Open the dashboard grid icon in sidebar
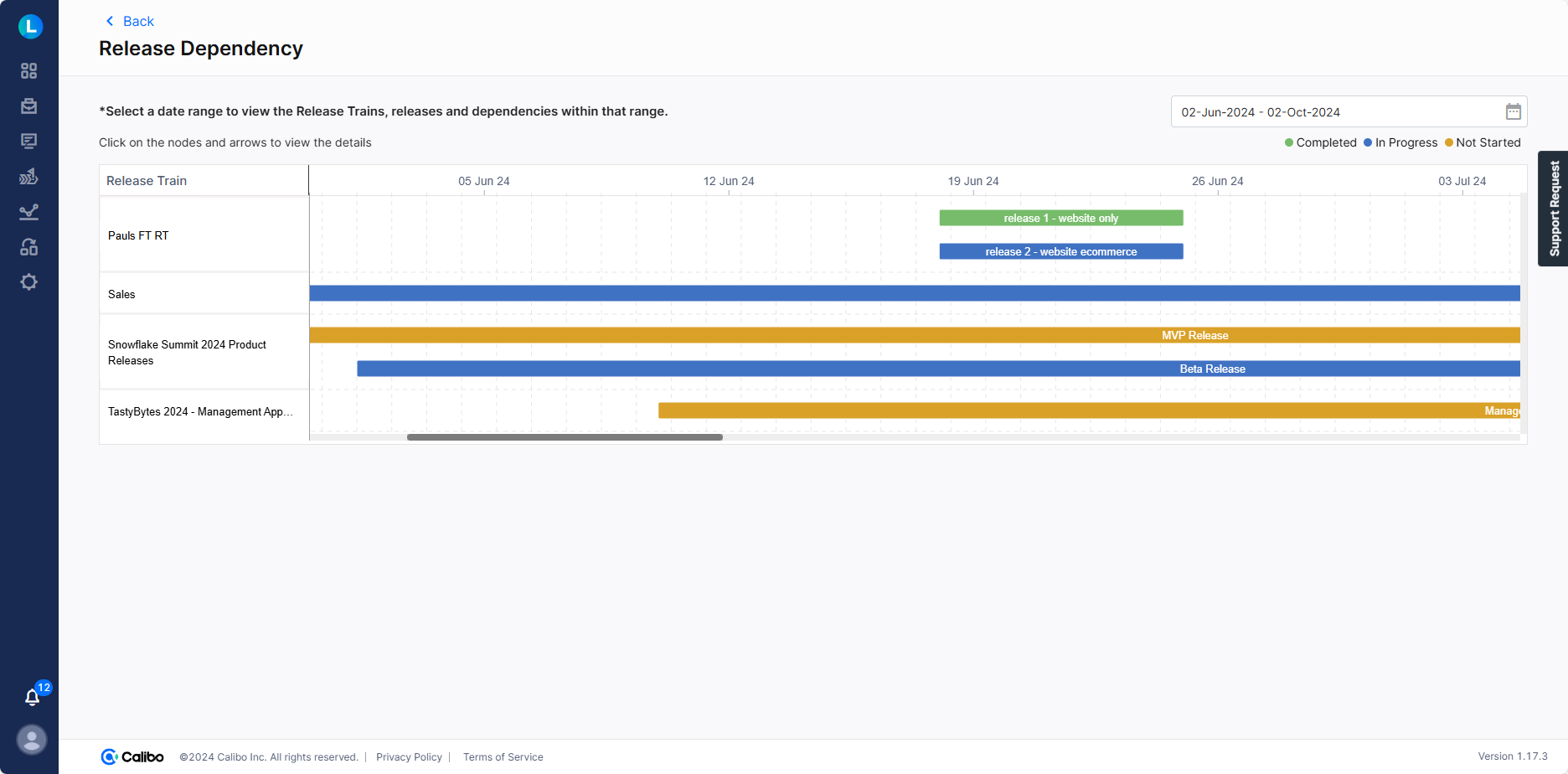Image resolution: width=1568 pixels, height=774 pixels. pos(28,71)
